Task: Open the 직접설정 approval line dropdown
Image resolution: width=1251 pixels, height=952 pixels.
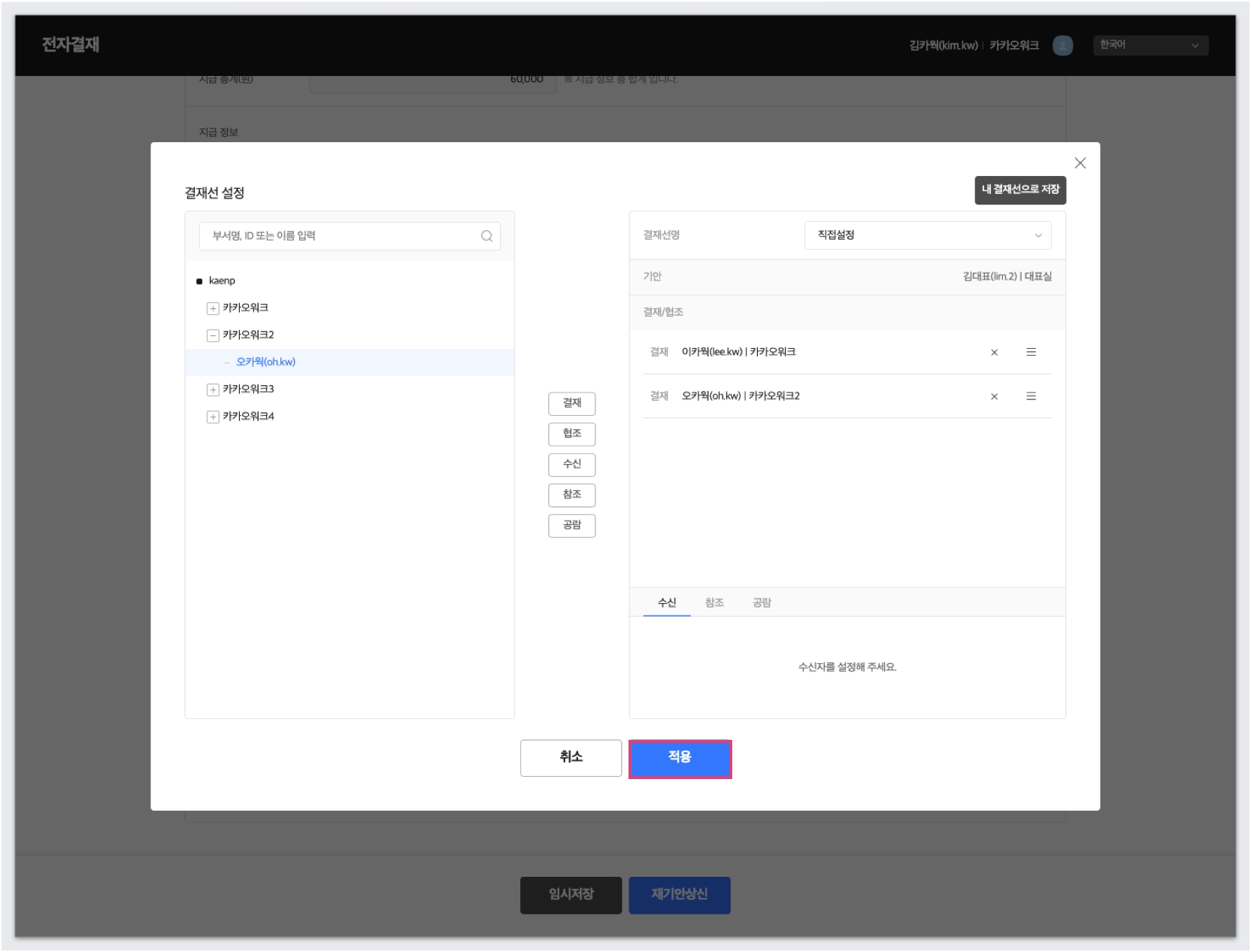Action: [x=927, y=235]
